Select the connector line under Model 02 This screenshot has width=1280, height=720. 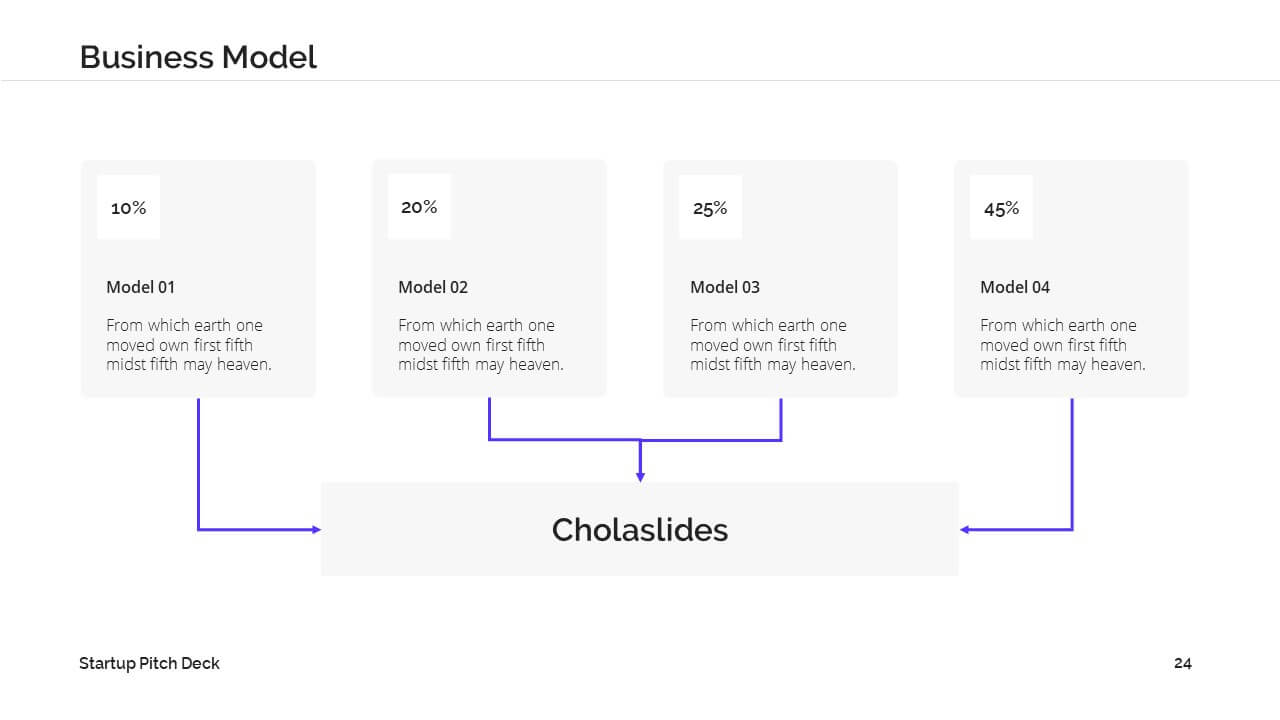pos(489,420)
